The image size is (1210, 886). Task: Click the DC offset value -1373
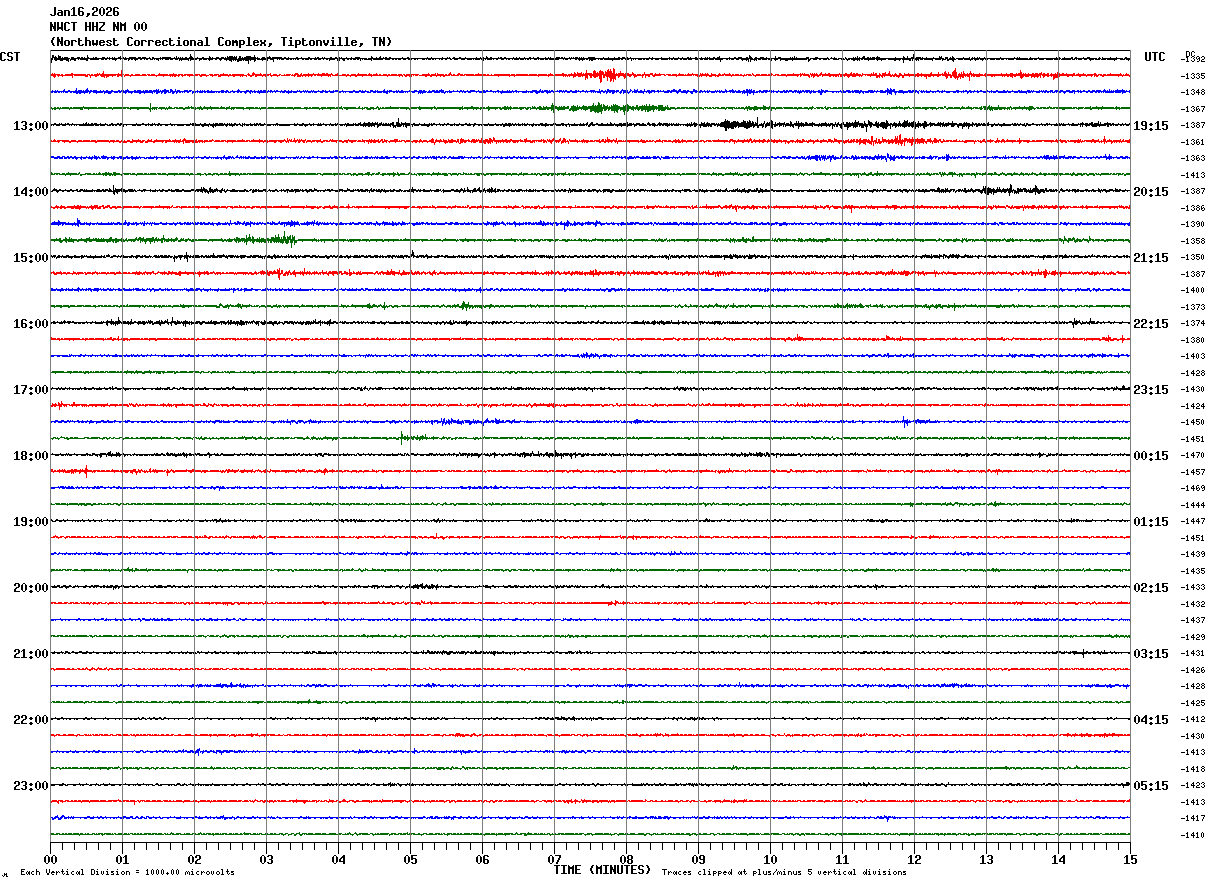pyautogui.click(x=1192, y=307)
